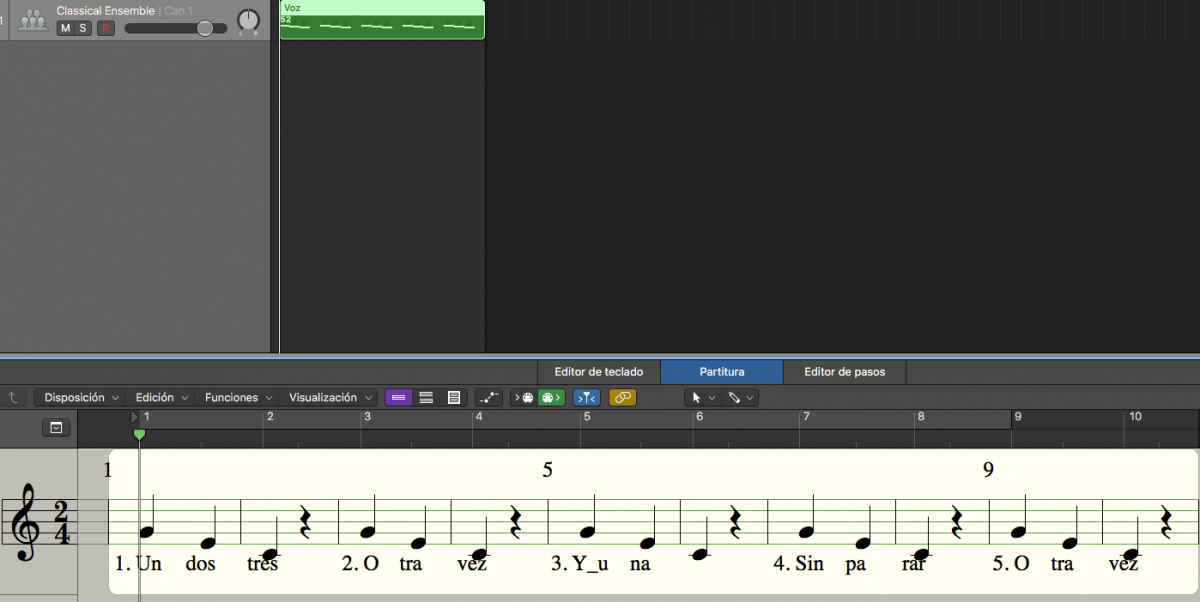The width and height of the screenshot is (1200, 602).
Task: Open the Edición dropdown menu
Action: 160,398
